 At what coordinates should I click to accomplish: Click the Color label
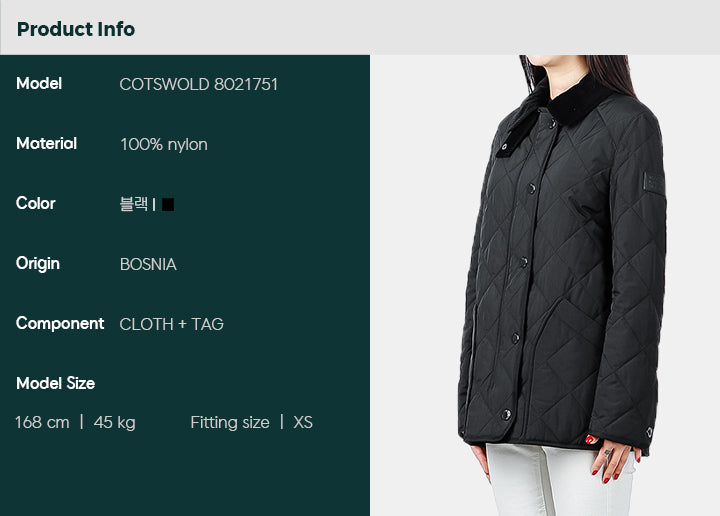click(x=35, y=203)
